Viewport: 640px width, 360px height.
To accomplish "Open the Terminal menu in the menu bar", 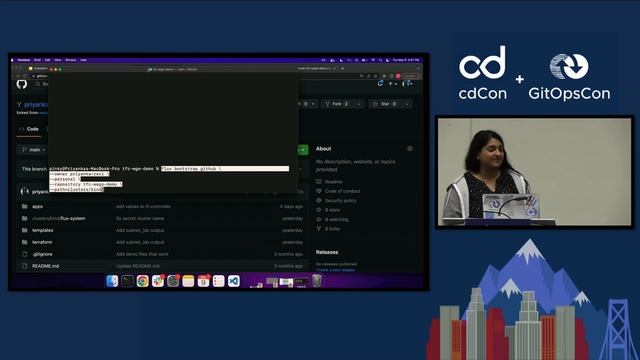I will coord(24,60).
